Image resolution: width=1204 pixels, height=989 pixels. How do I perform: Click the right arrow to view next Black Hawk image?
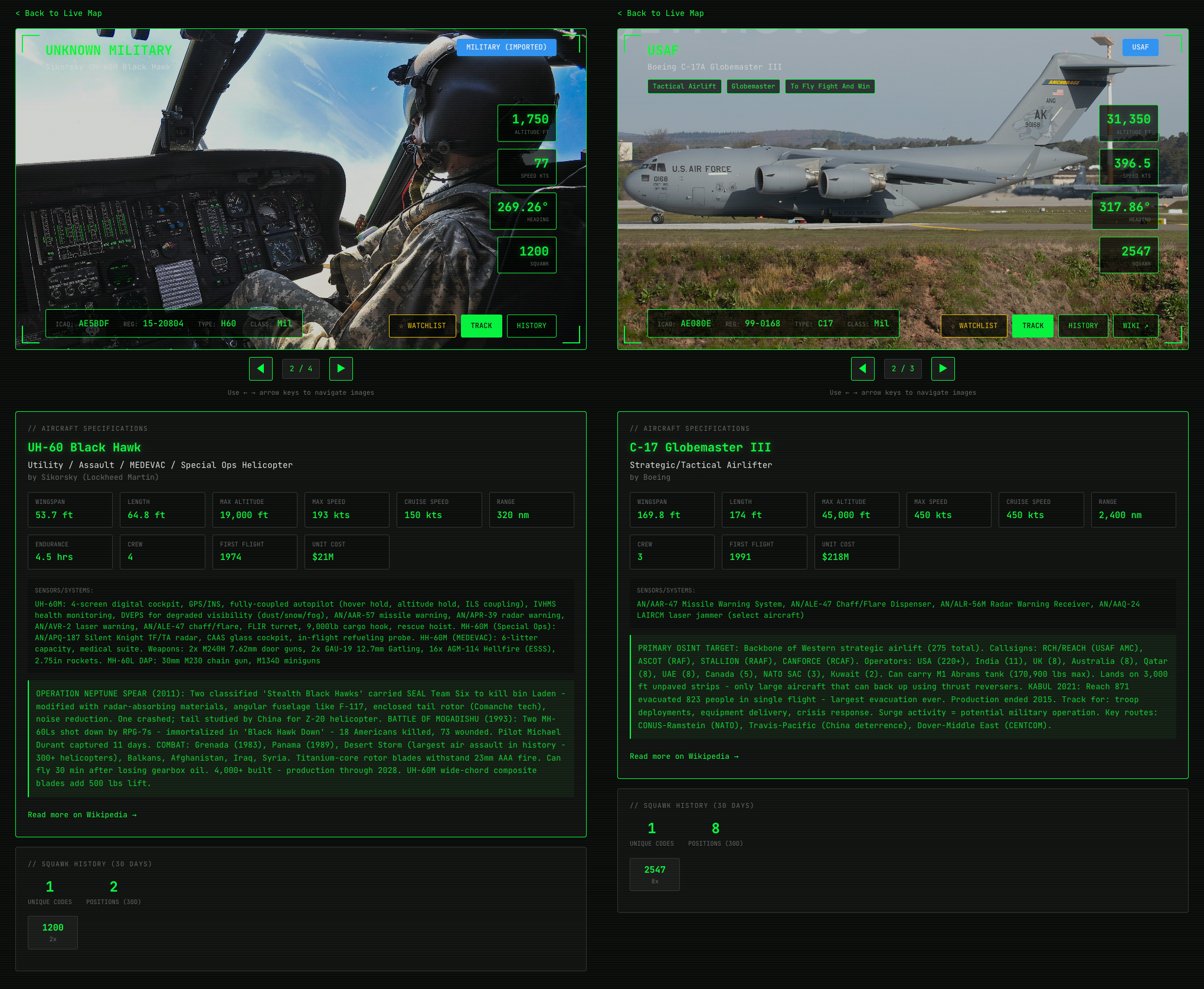341,368
